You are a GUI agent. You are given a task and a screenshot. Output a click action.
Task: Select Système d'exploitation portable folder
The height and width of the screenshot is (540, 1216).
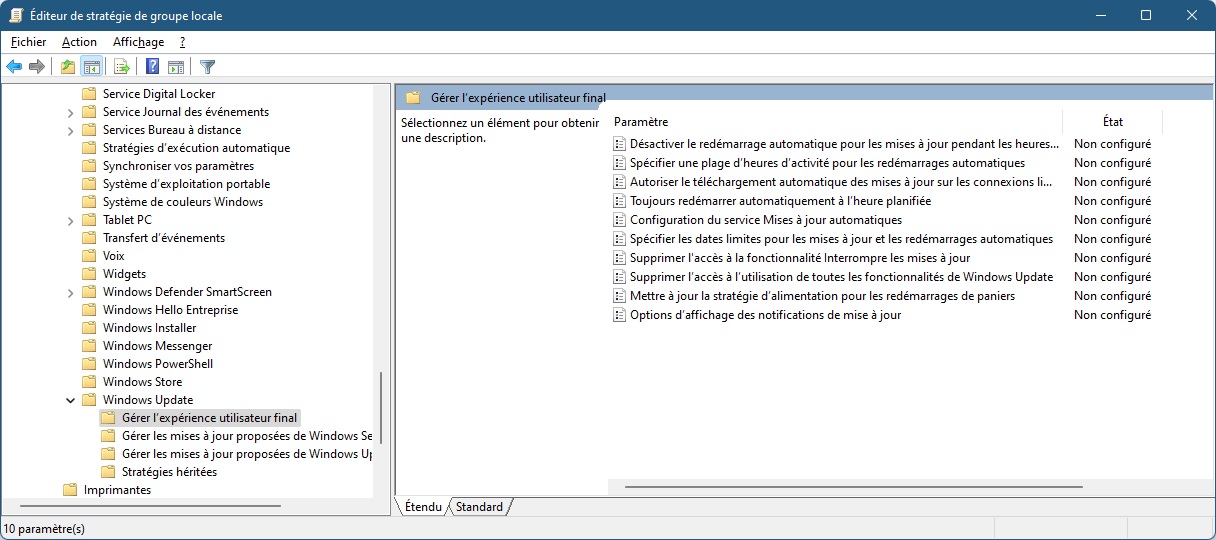coord(186,184)
